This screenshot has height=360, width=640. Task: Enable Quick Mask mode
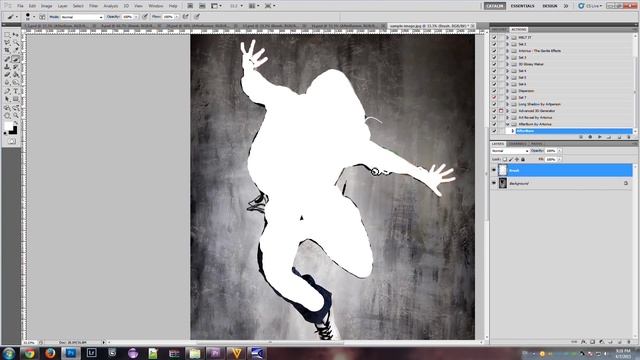tap(11, 141)
